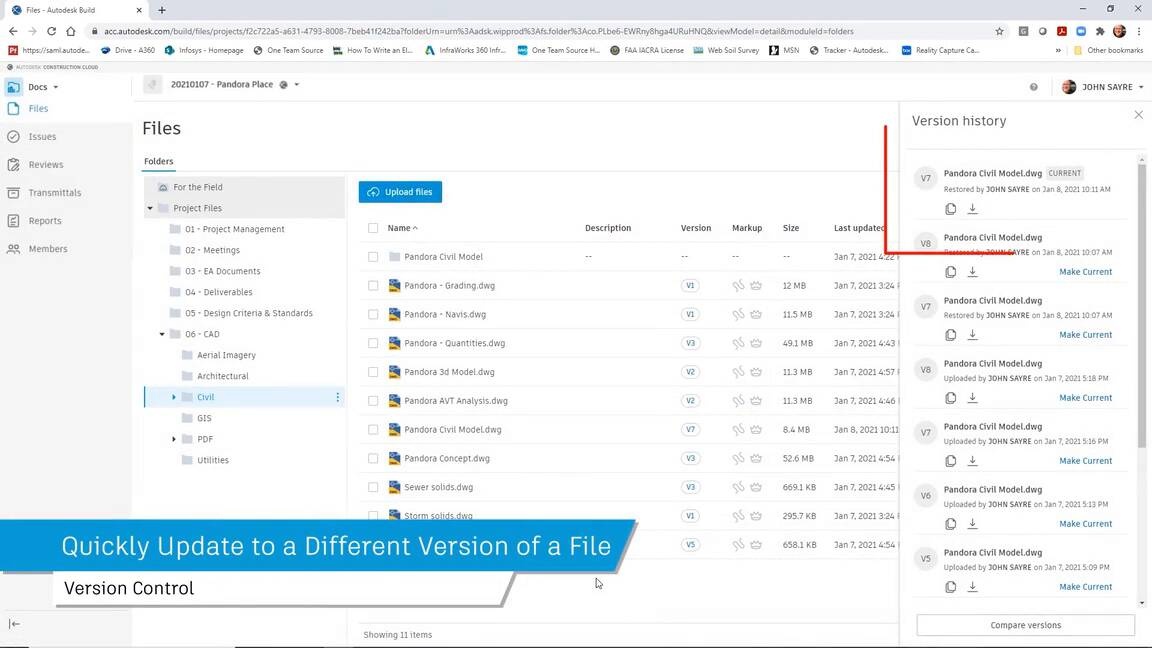The image size is (1152, 648).
Task: Check Pandora - Grading.dwg checkbox
Action: [x=373, y=286]
